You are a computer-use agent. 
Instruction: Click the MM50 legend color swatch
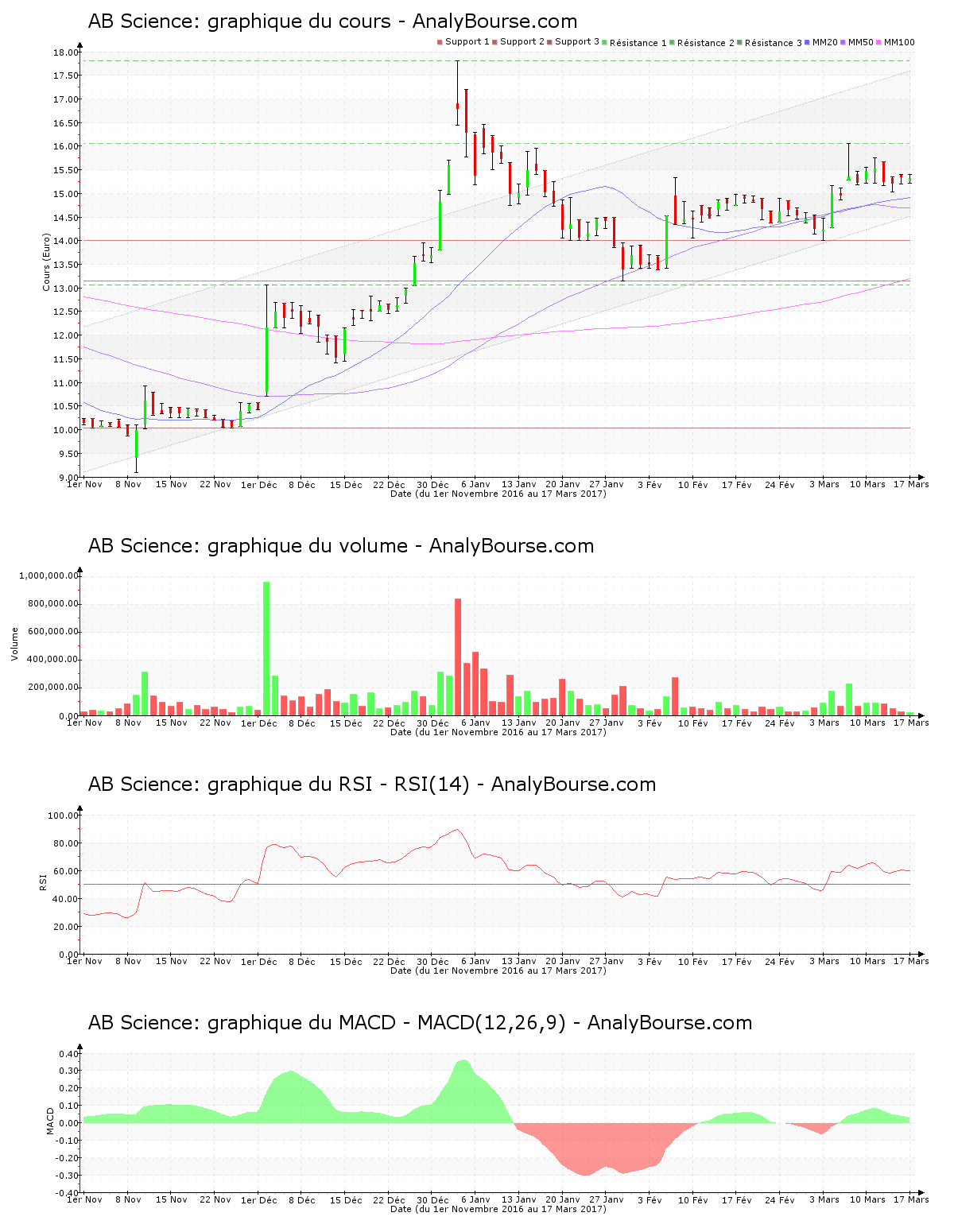pos(843,42)
